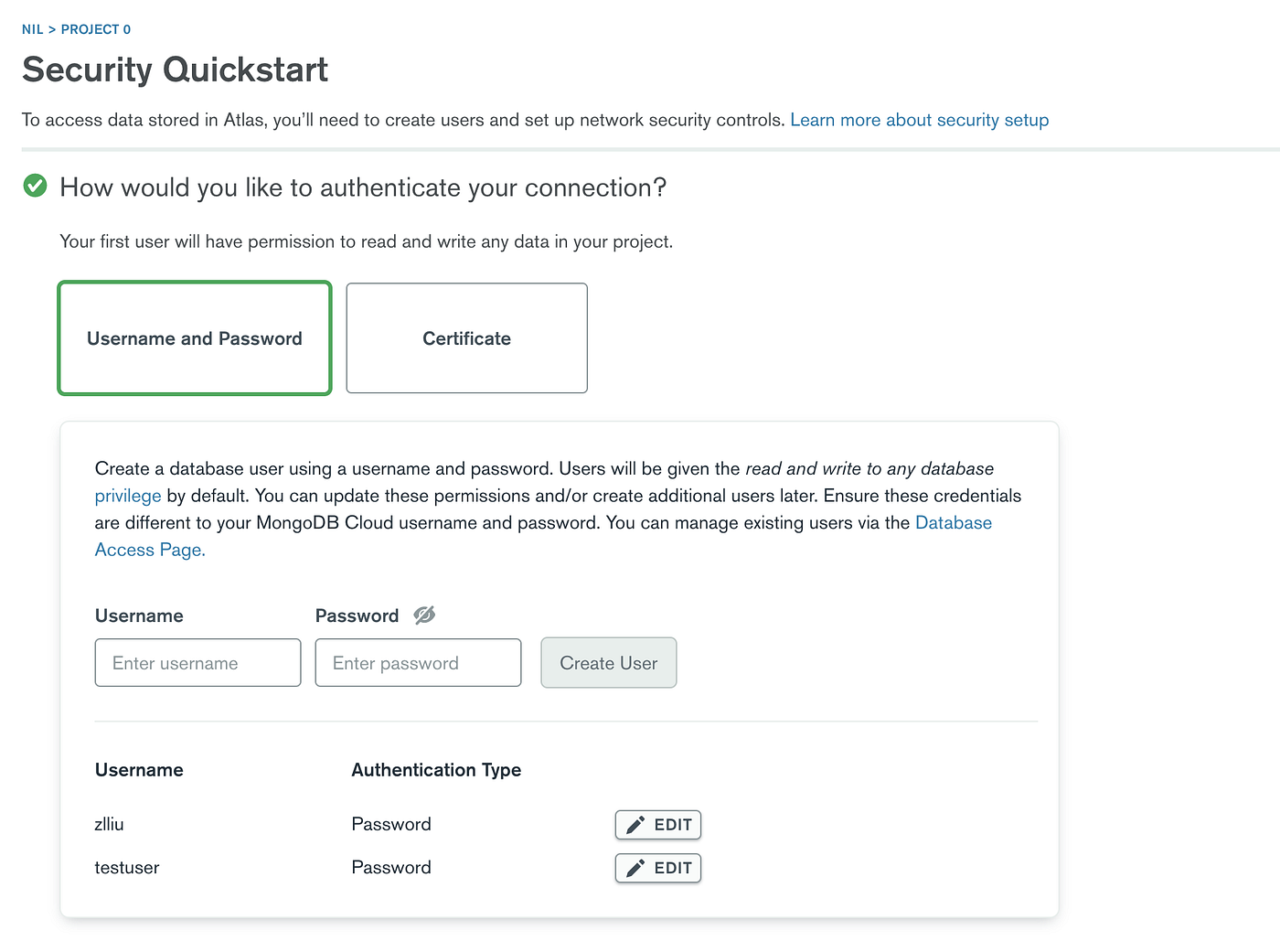
Task: Follow the privilege hyperlink
Action: [128, 496]
